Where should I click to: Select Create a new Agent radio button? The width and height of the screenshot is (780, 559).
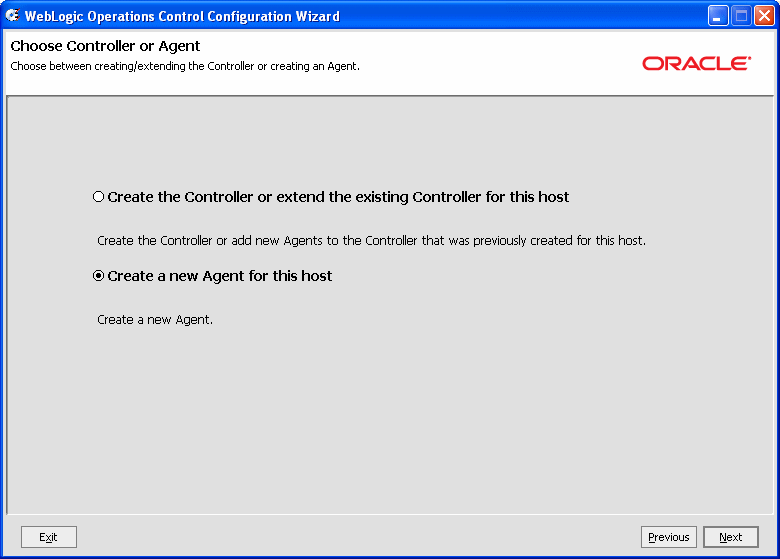pyautogui.click(x=98, y=276)
